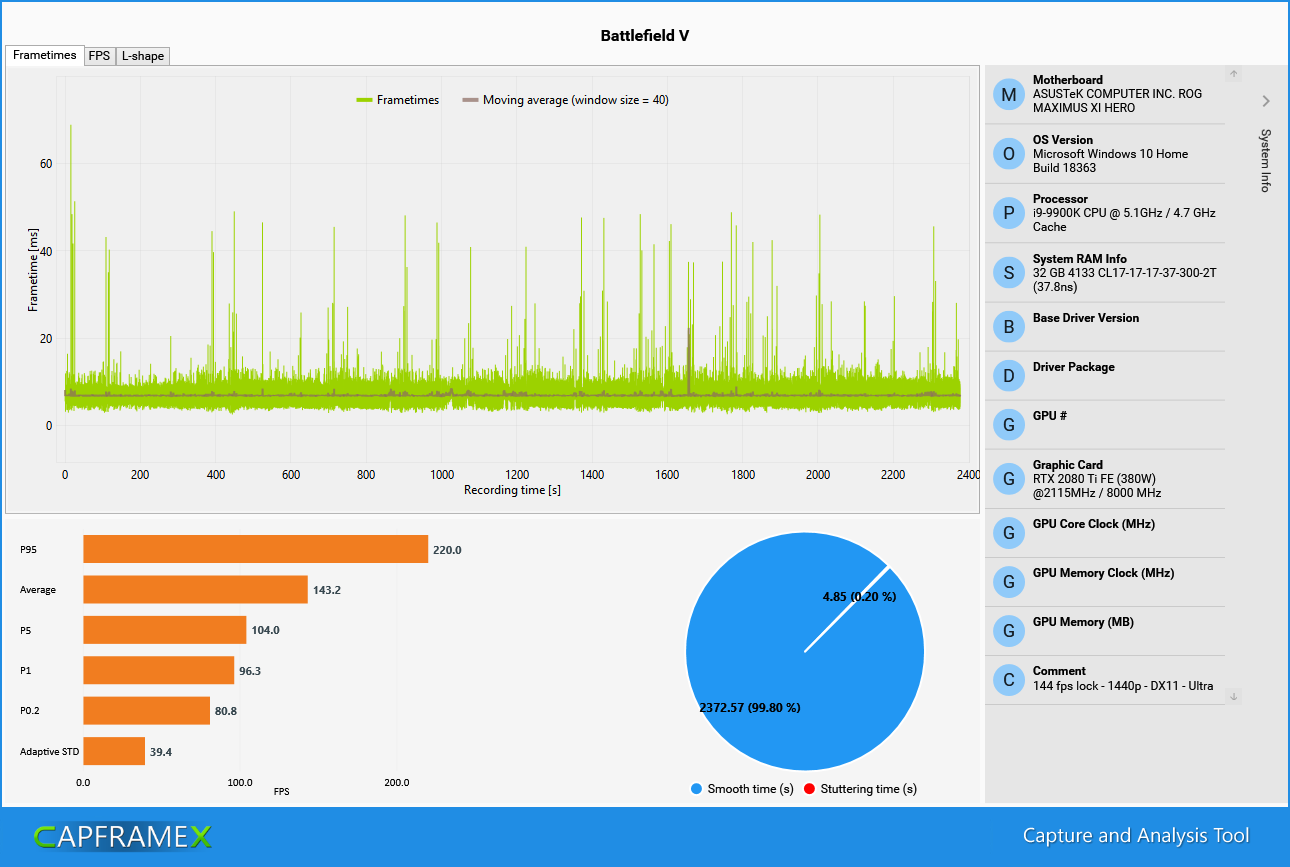Click the Driver Package heading
This screenshot has height=867, width=1290.
coord(1074,367)
